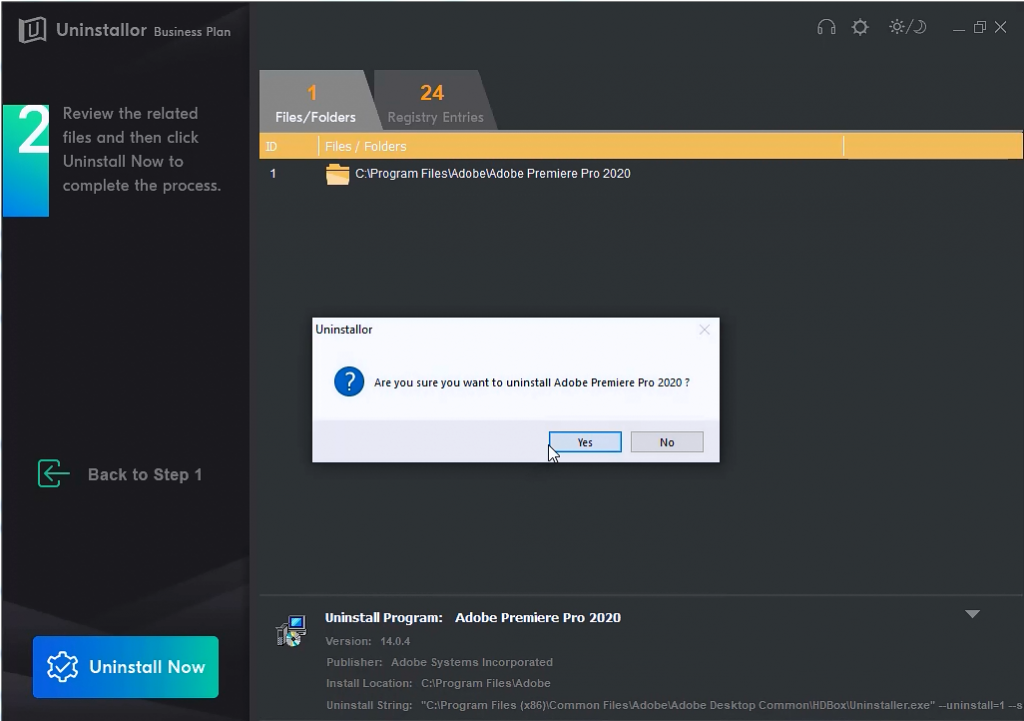Toggle light/dark theme icon
This screenshot has width=1024, height=721.
pyautogui.click(x=908, y=27)
